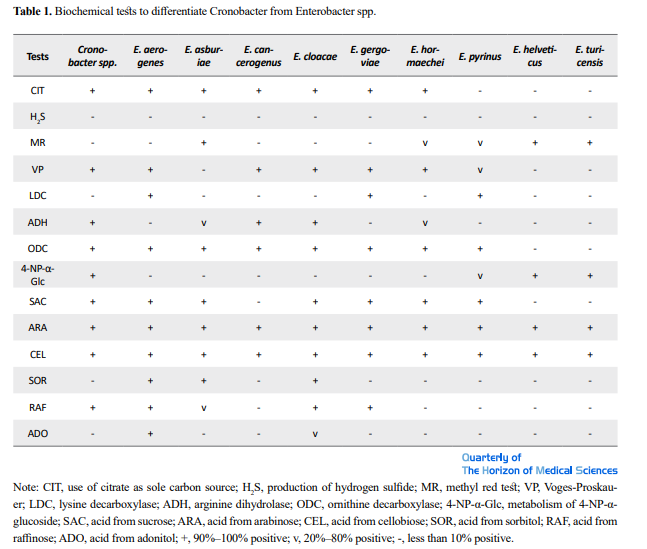The width and height of the screenshot is (647, 549).
Task: Click the 'CEL' row label
Action: (38, 355)
